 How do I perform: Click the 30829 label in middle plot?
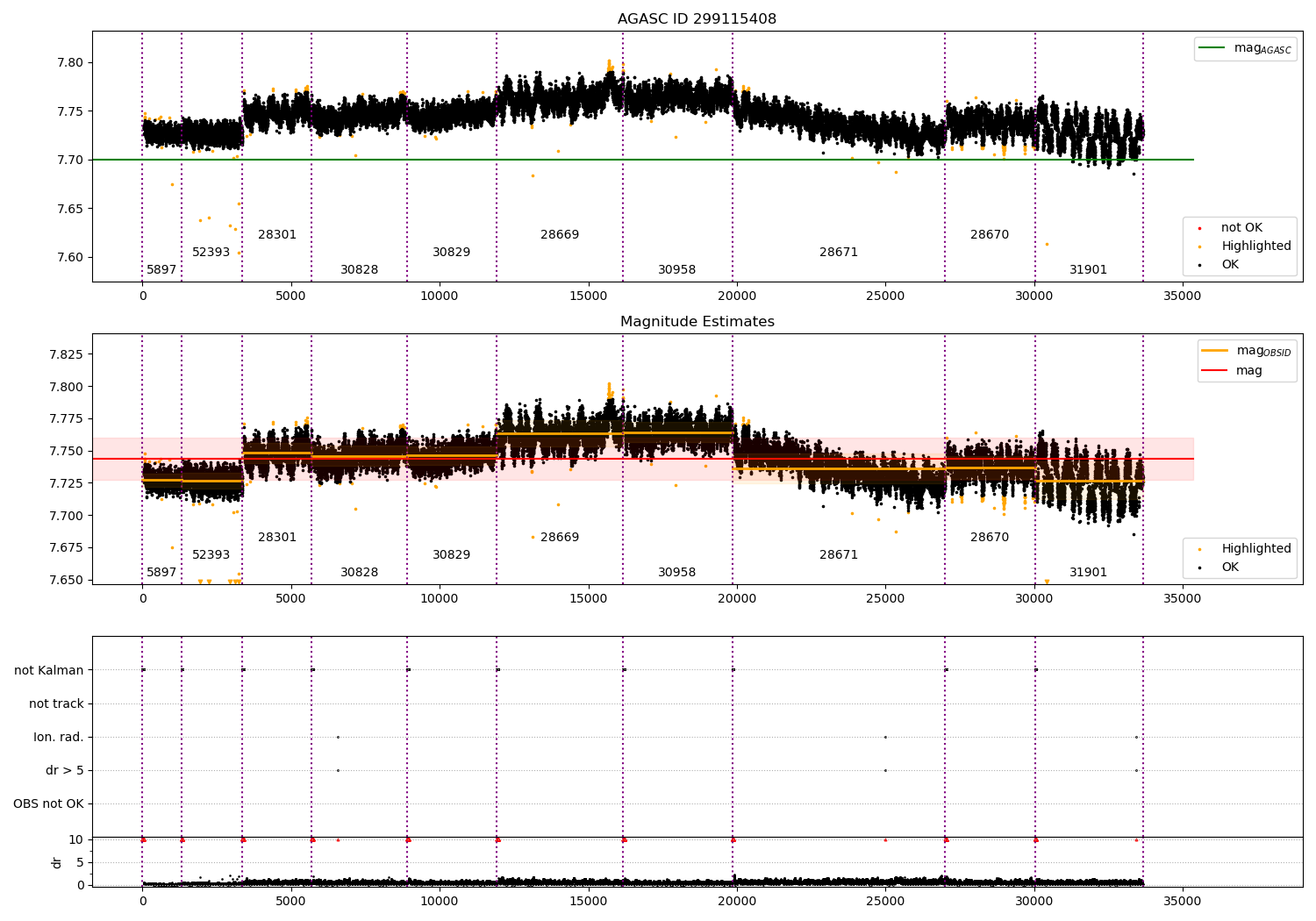point(451,555)
